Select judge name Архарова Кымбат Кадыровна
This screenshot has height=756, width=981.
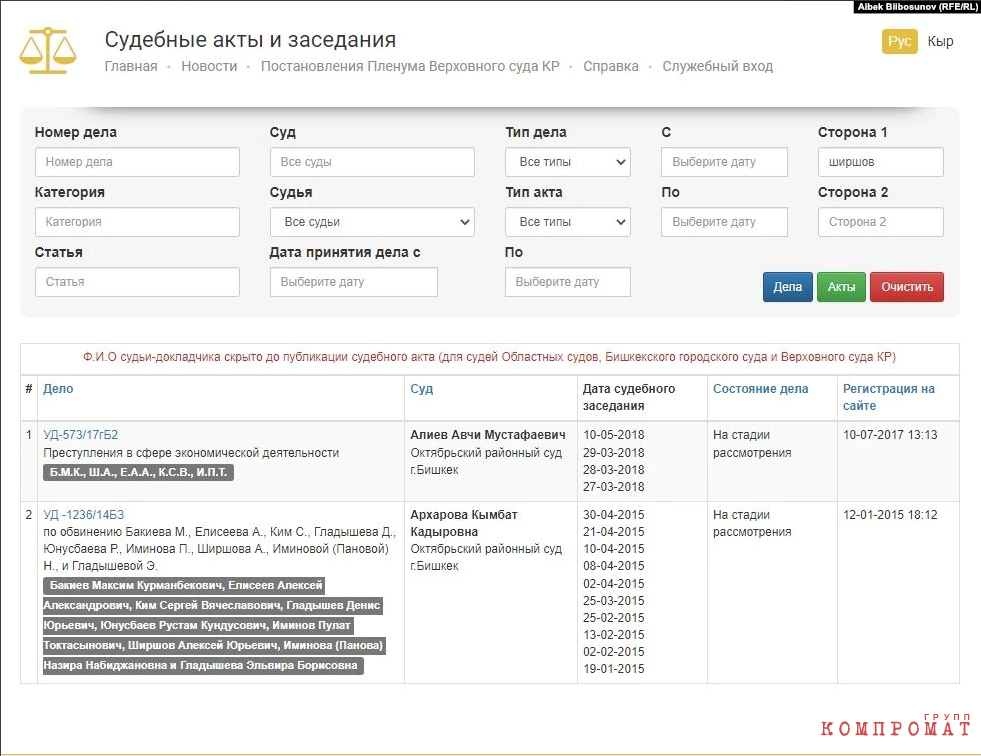(464, 523)
